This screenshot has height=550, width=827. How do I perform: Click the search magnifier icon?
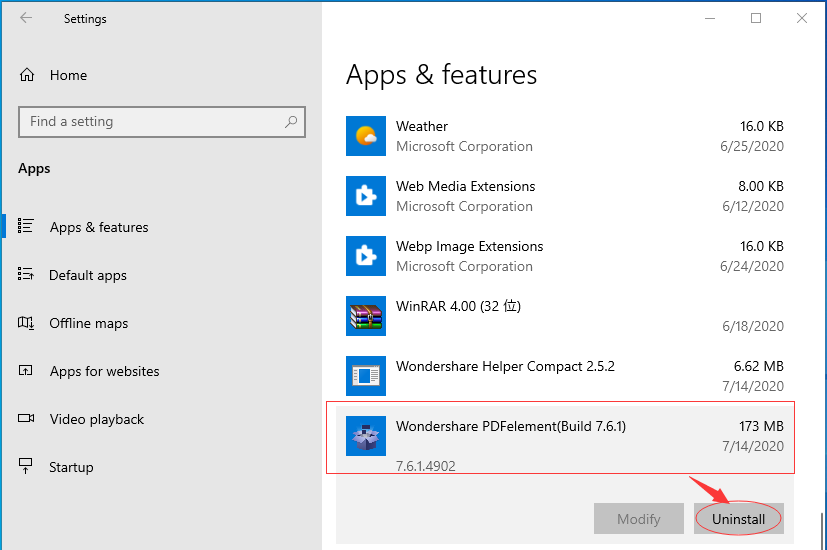pos(291,122)
